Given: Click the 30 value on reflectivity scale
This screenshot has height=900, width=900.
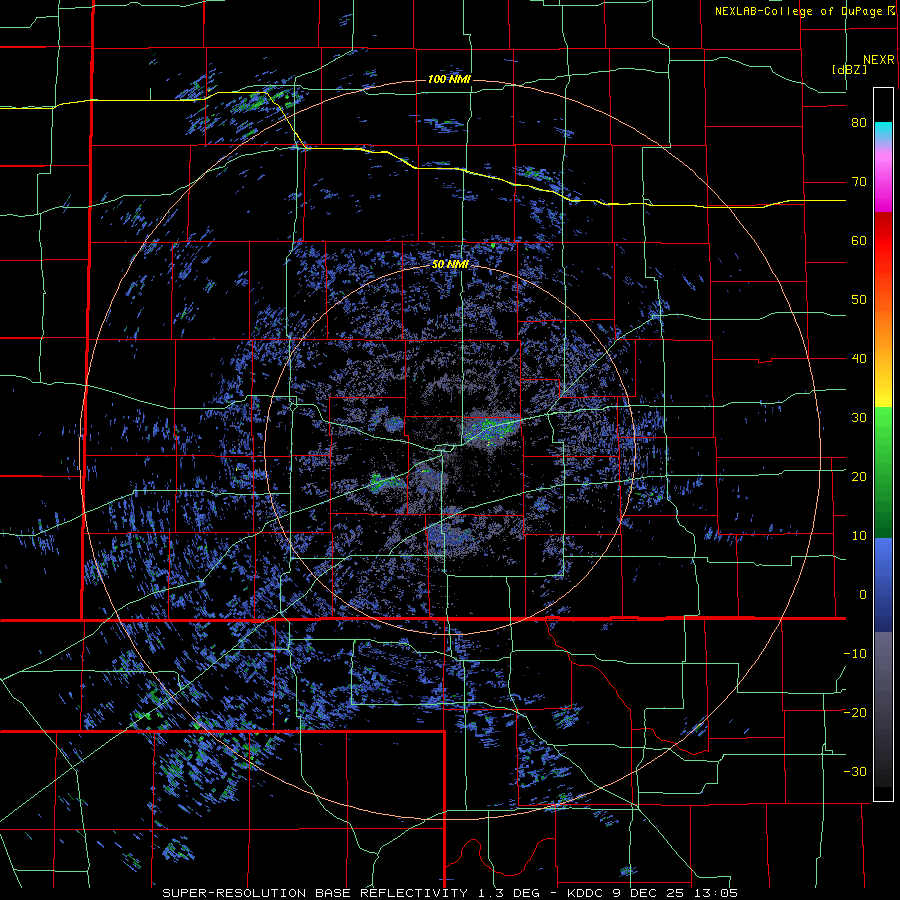Looking at the screenshot, I should [x=859, y=418].
